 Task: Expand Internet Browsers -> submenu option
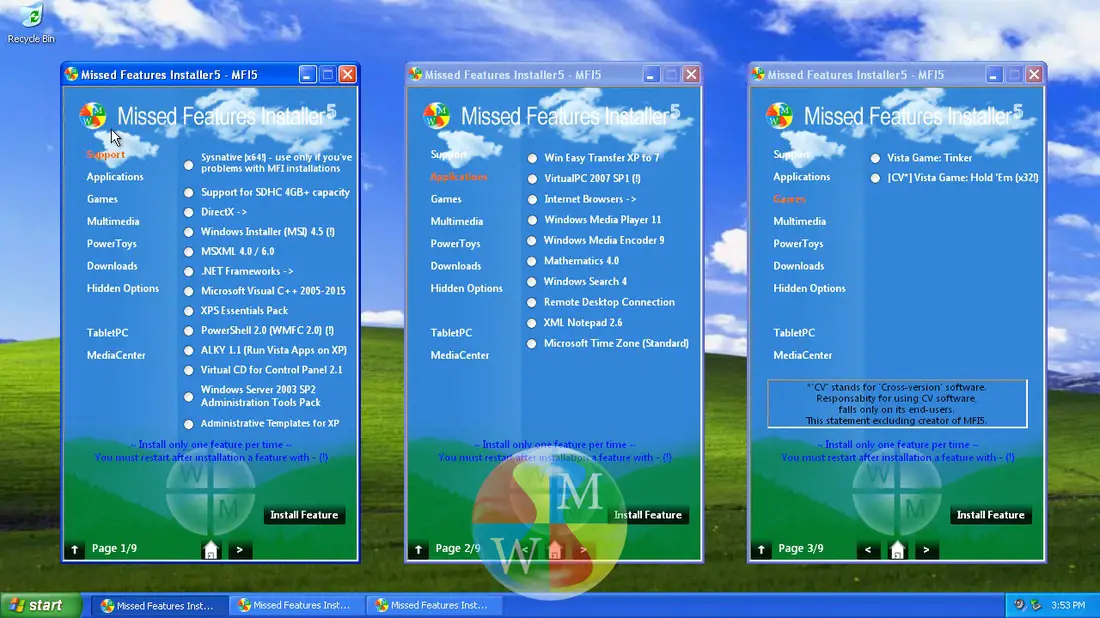(x=532, y=199)
